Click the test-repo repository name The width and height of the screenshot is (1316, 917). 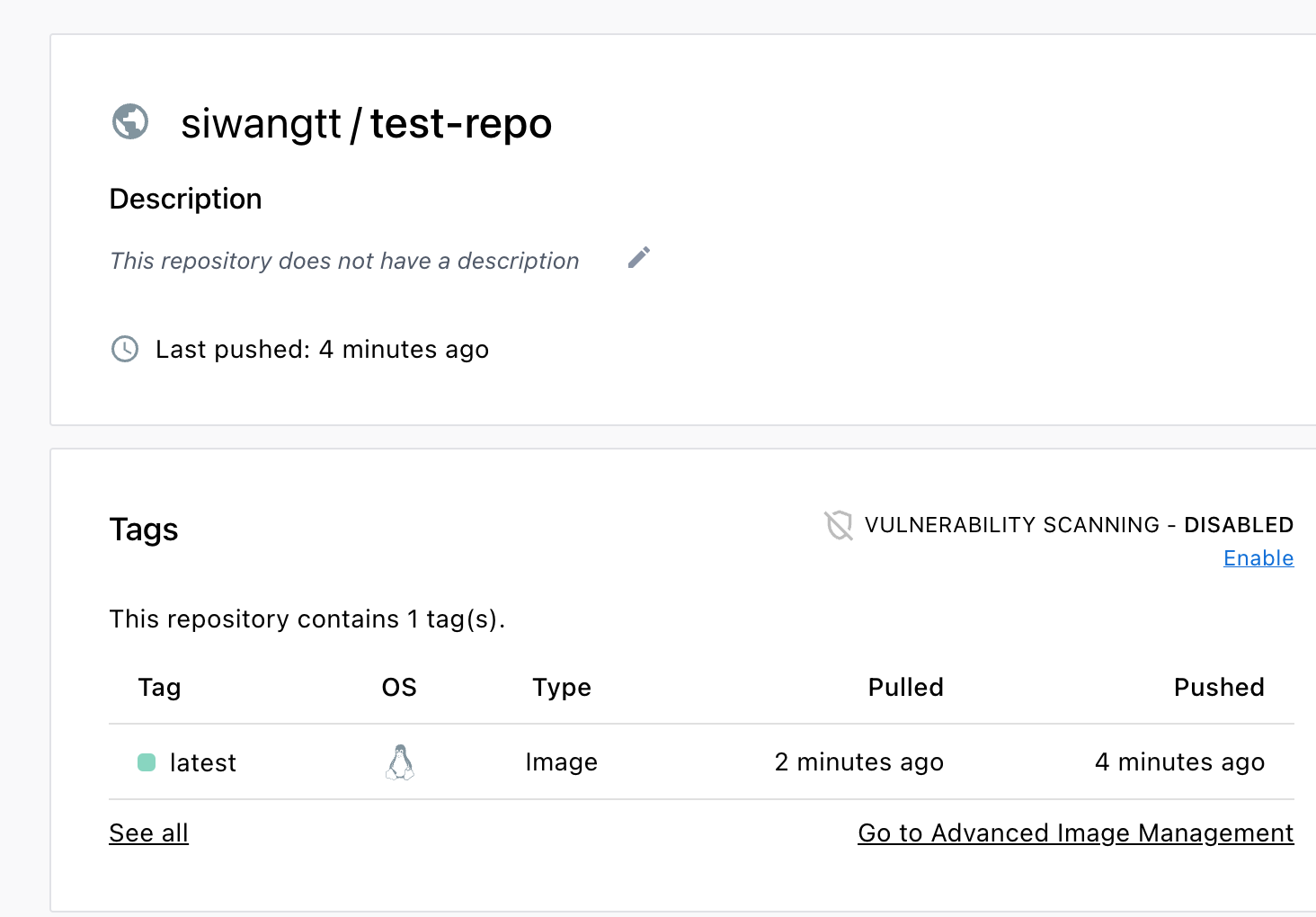pyautogui.click(x=461, y=123)
